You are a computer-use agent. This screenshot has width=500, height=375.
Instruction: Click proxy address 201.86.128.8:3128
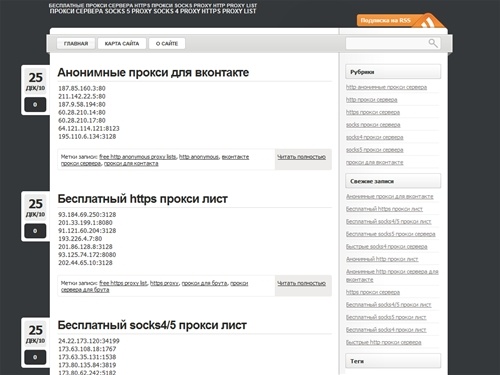(x=85, y=247)
